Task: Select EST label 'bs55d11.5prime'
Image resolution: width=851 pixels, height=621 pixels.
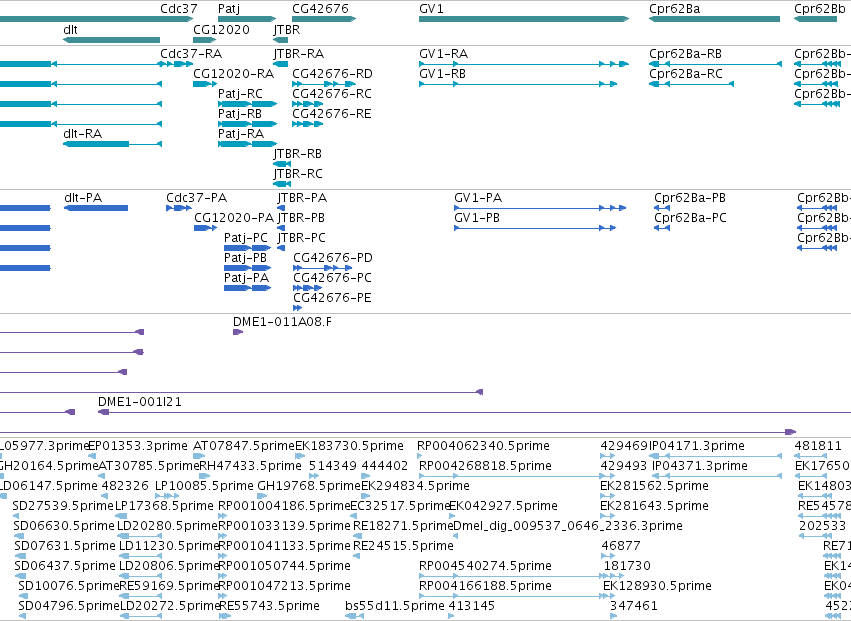Action: [395, 606]
